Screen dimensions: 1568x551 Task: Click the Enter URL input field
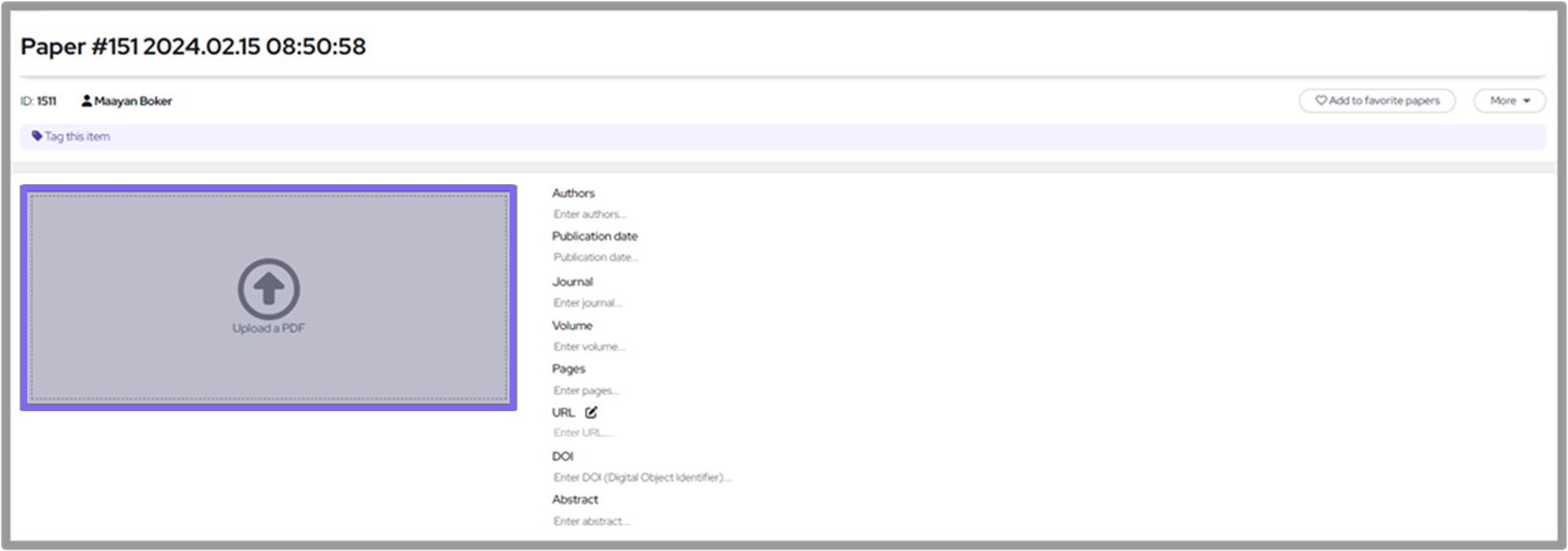click(x=582, y=433)
